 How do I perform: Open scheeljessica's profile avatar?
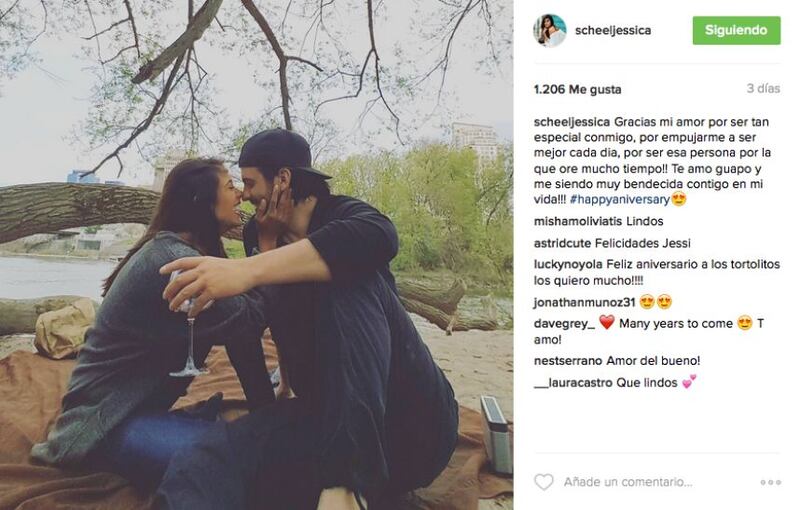click(549, 31)
